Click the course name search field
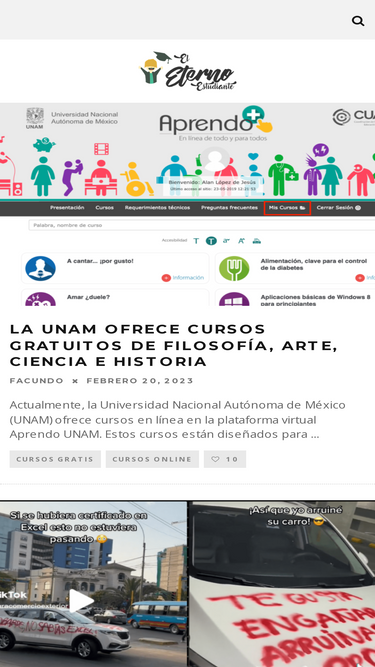Screen dimensions: 375x667 pyautogui.click(x=202, y=225)
